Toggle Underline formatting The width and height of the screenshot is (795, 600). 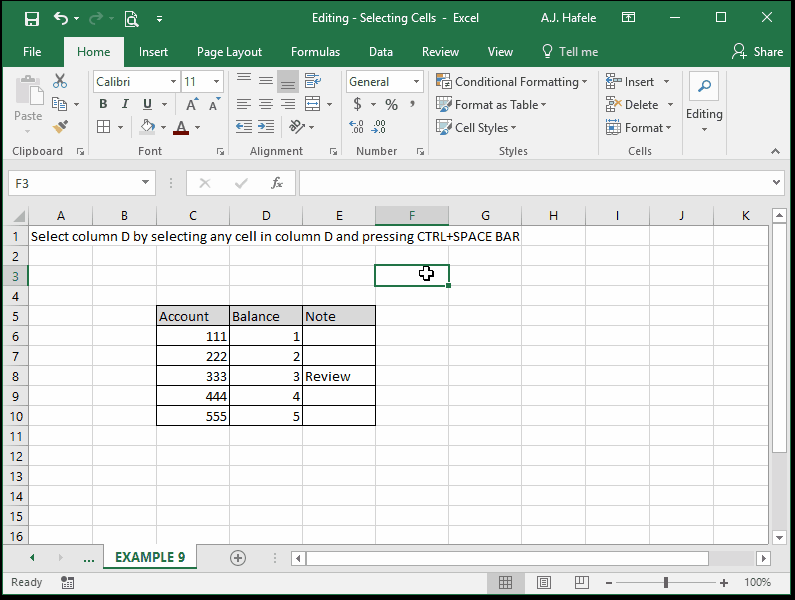coord(147,104)
